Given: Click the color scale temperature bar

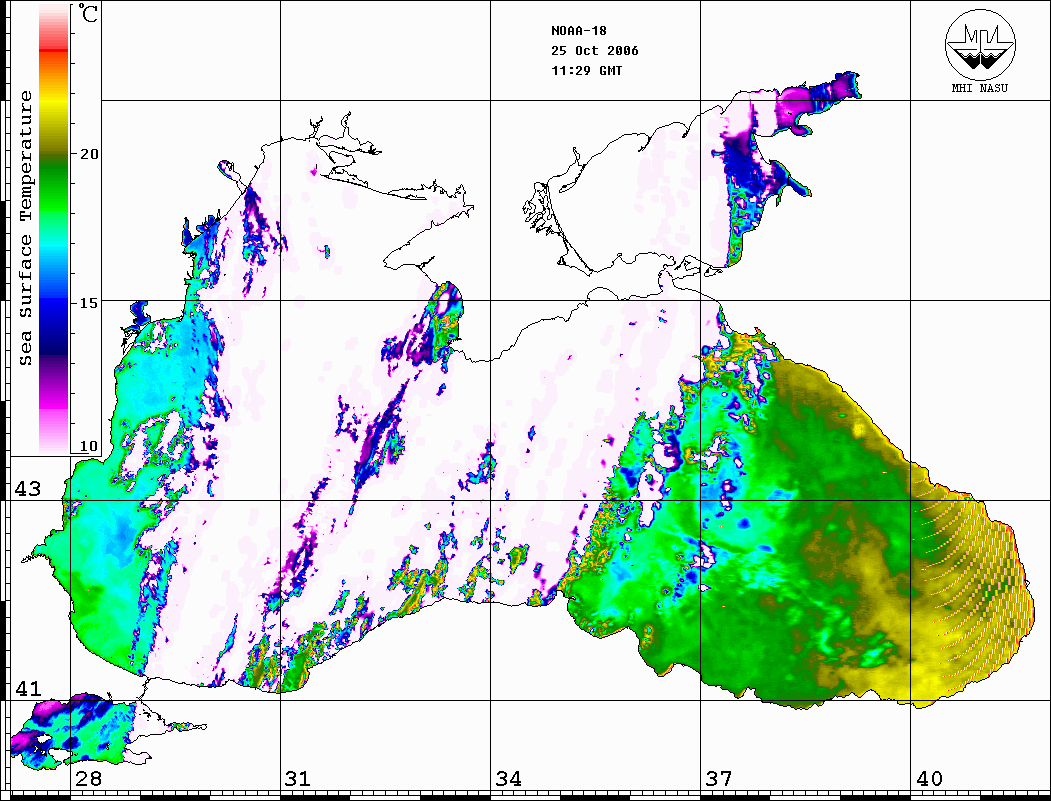Looking at the screenshot, I should (54, 228).
